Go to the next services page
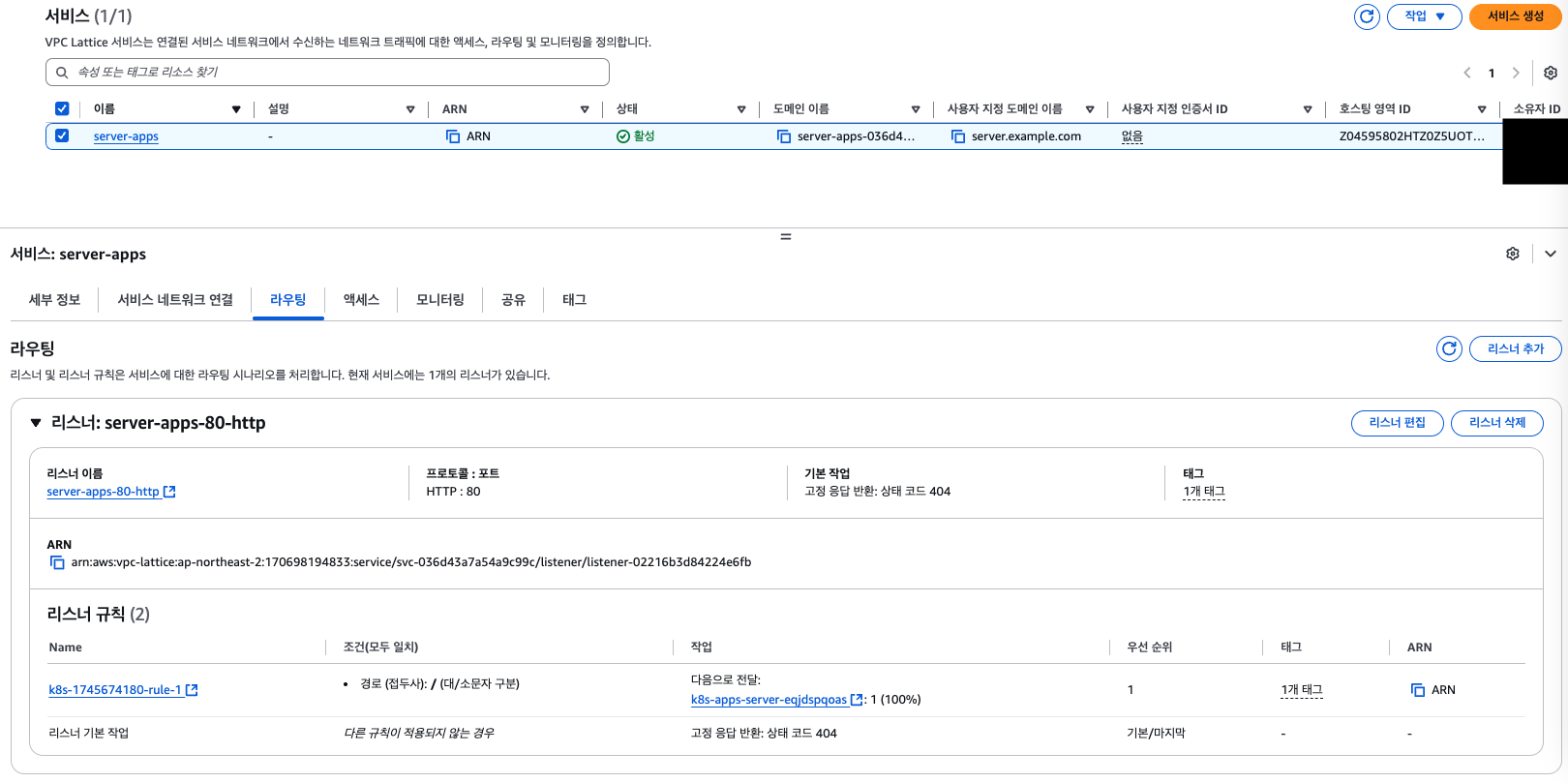Screen dimensions: 1568x783 tap(1516, 73)
